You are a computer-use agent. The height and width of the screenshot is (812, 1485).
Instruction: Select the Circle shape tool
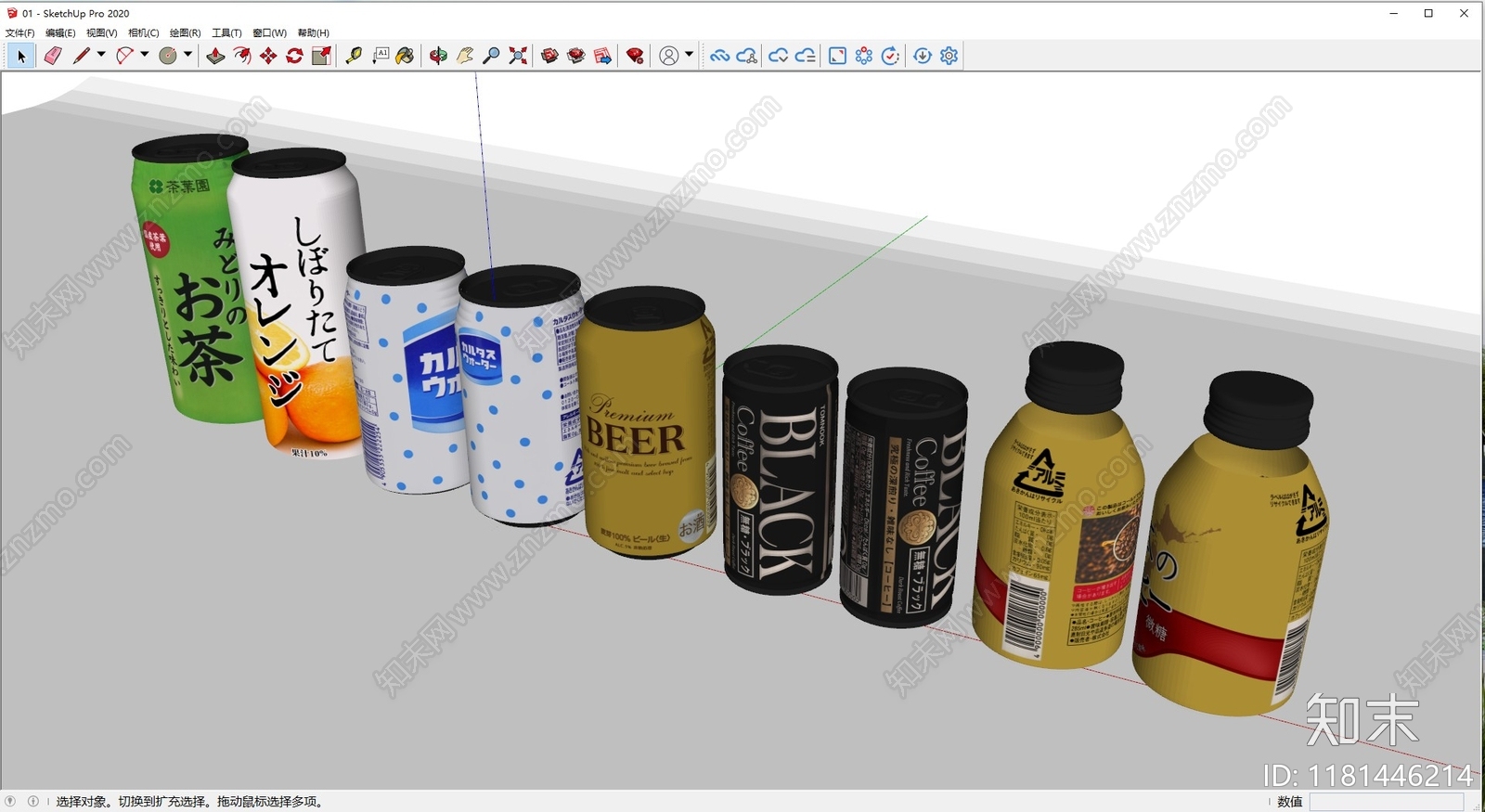[168, 56]
